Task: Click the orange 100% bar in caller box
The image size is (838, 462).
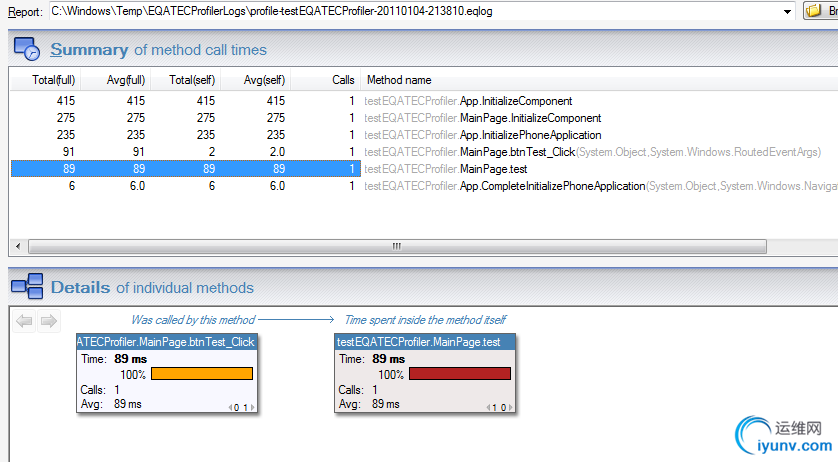Action: click(x=202, y=374)
